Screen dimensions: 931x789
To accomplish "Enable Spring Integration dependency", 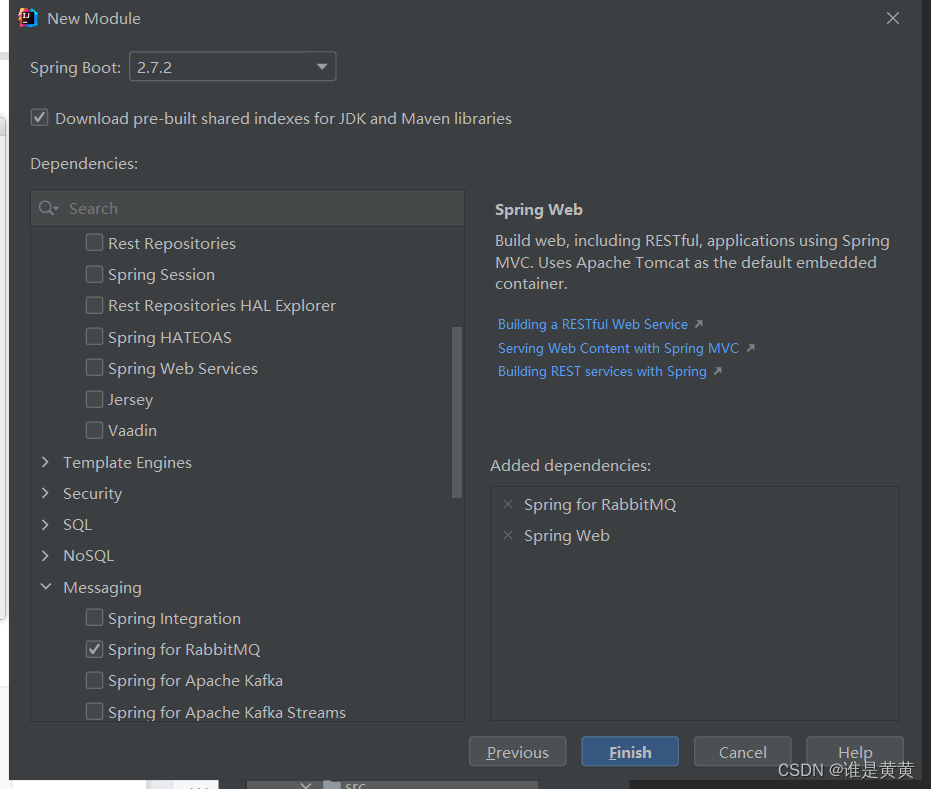I will click(94, 617).
